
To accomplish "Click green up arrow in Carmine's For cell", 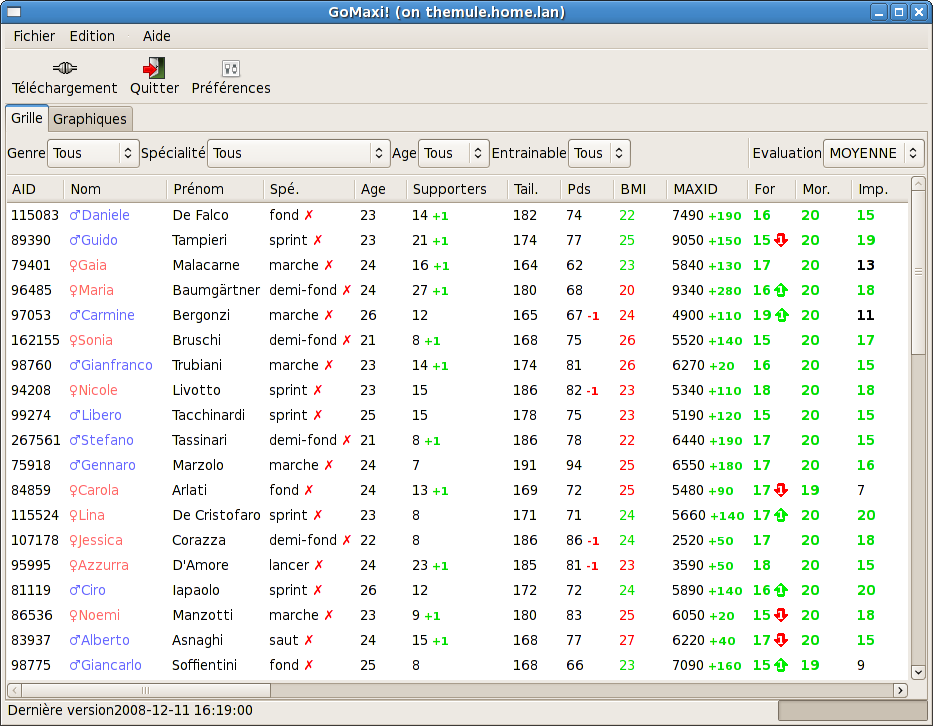I will (782, 315).
